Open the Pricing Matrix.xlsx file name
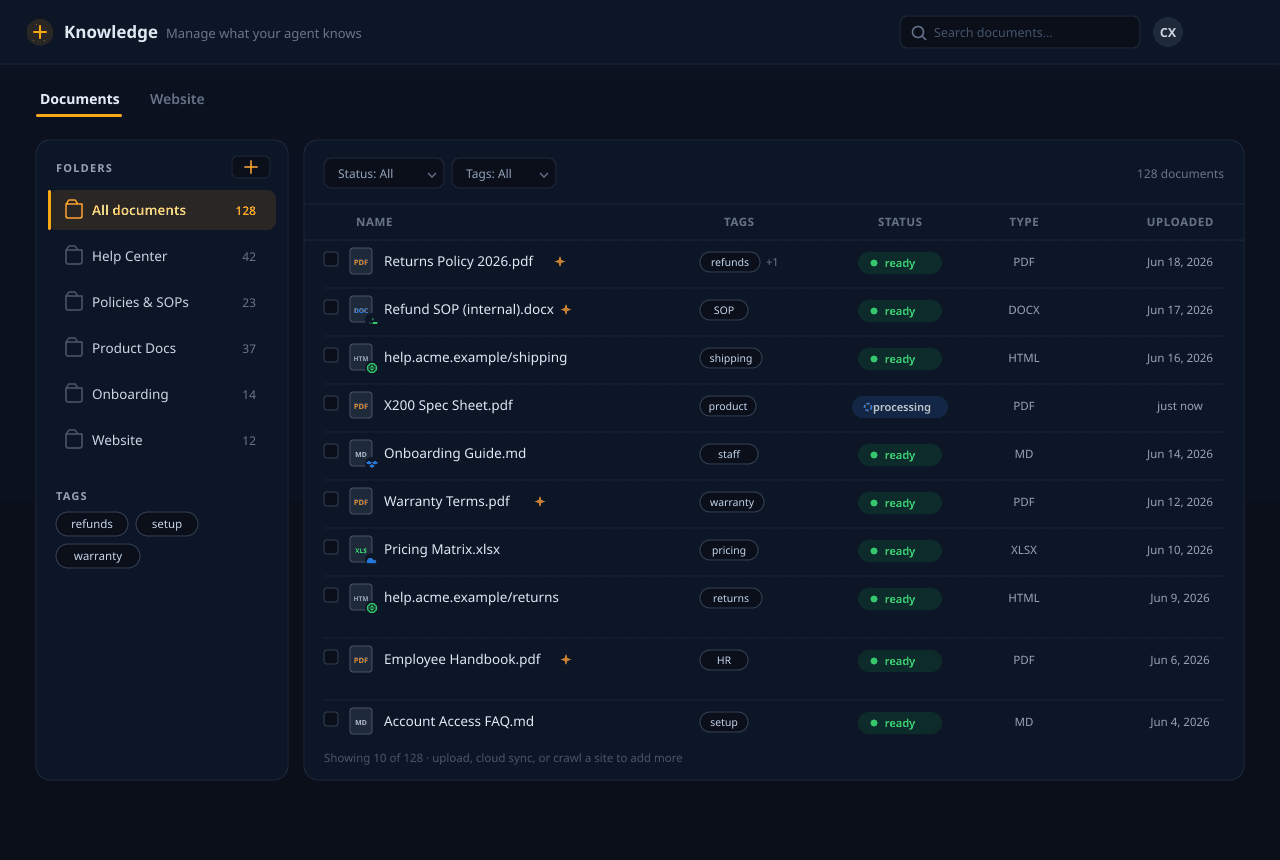 point(442,549)
